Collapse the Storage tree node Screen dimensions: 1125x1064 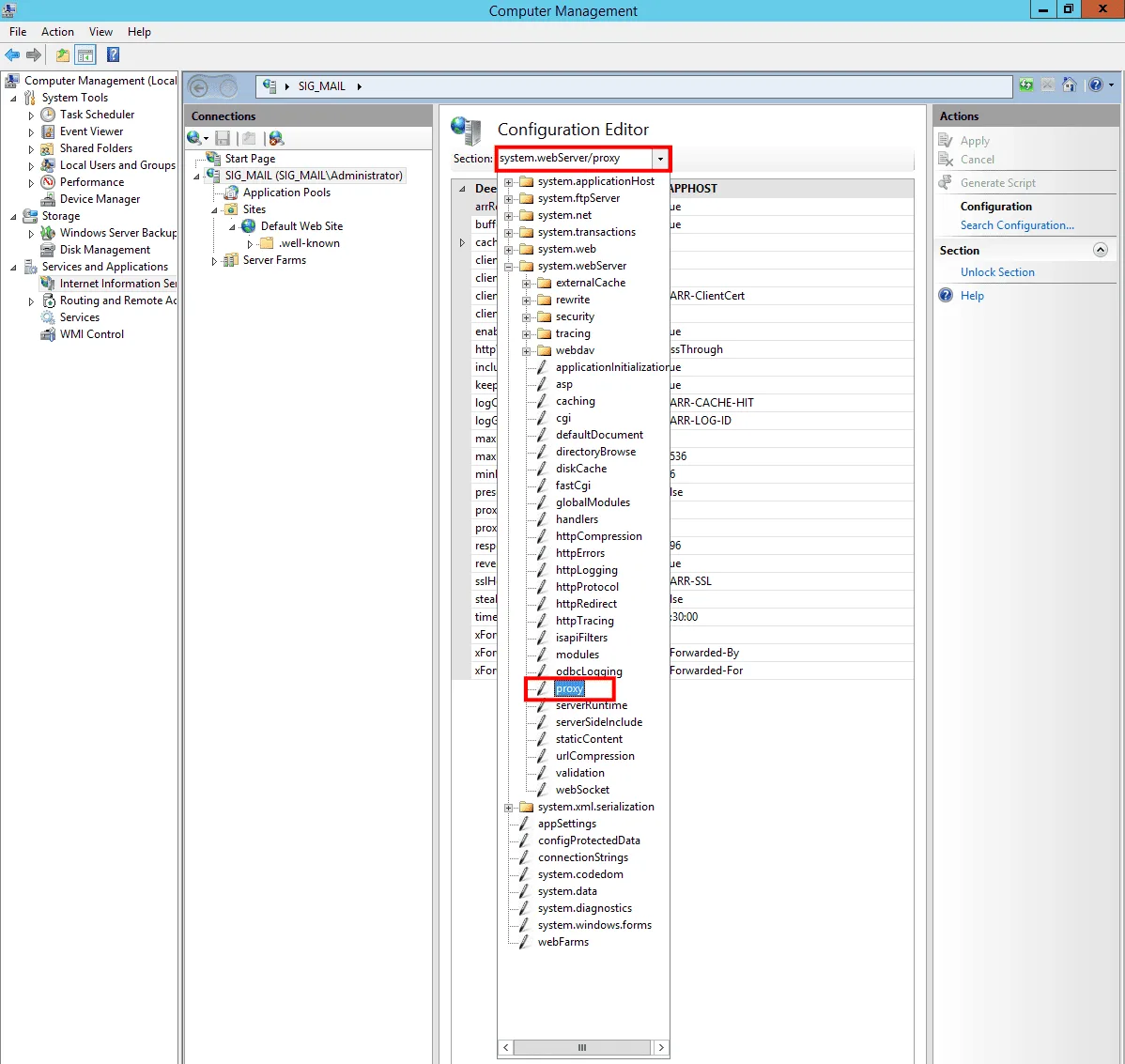[x=13, y=217]
